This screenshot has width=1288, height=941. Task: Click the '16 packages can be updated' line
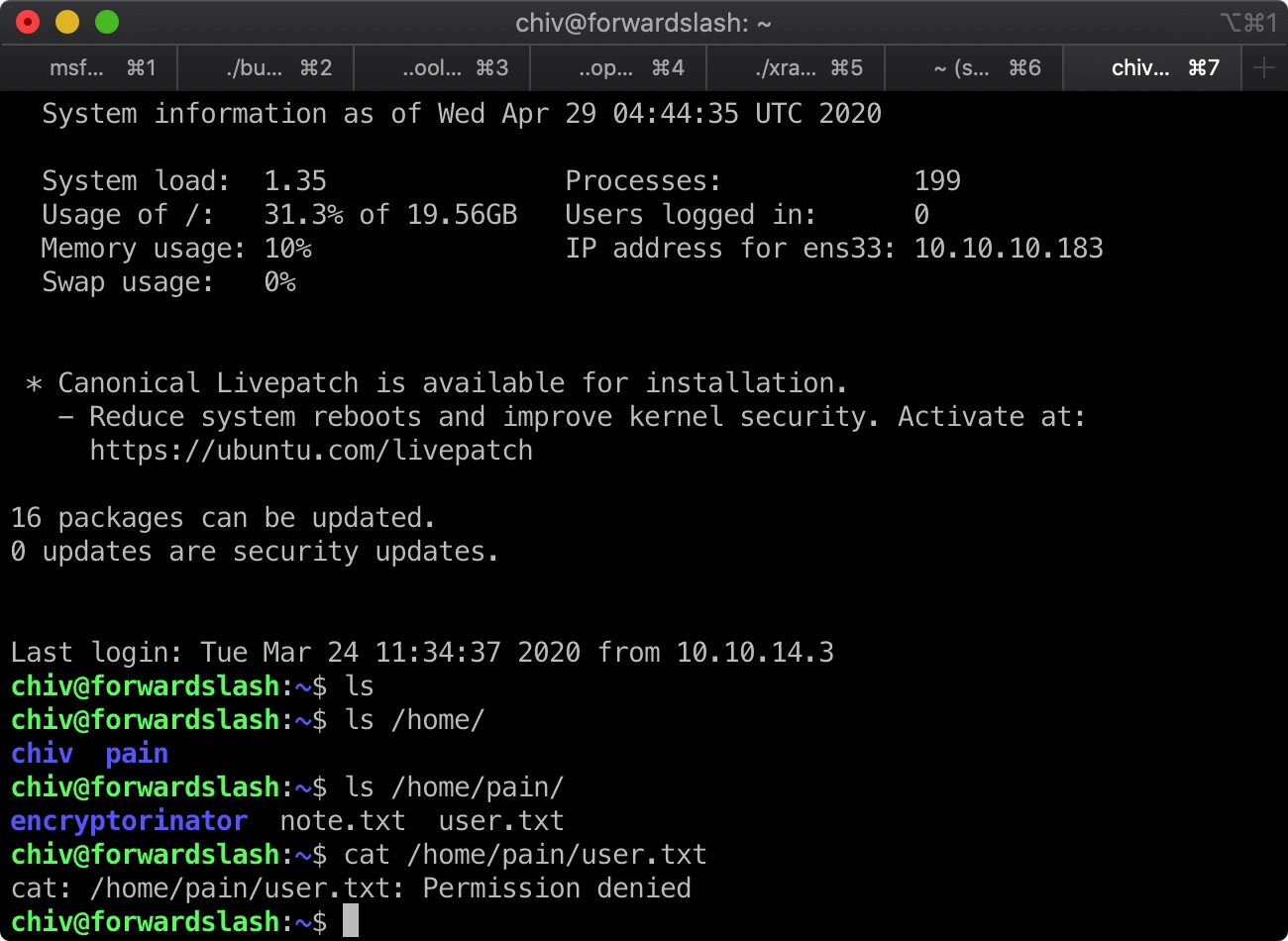[x=223, y=518]
